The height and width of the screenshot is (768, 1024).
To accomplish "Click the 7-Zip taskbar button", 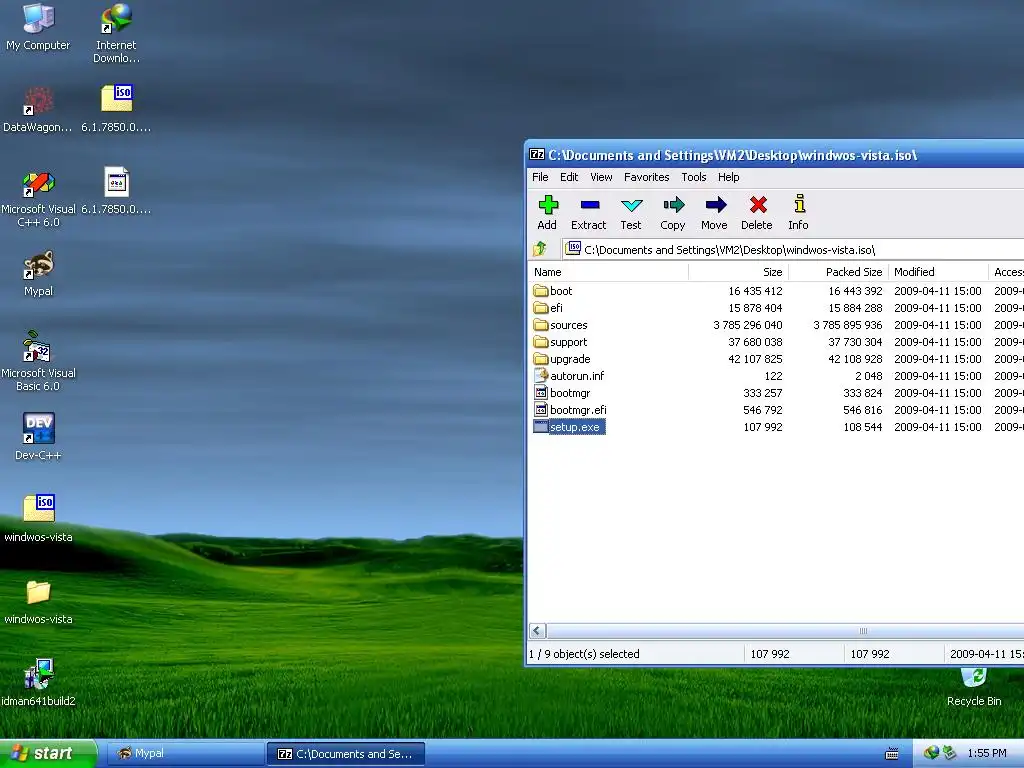I will click(x=346, y=754).
